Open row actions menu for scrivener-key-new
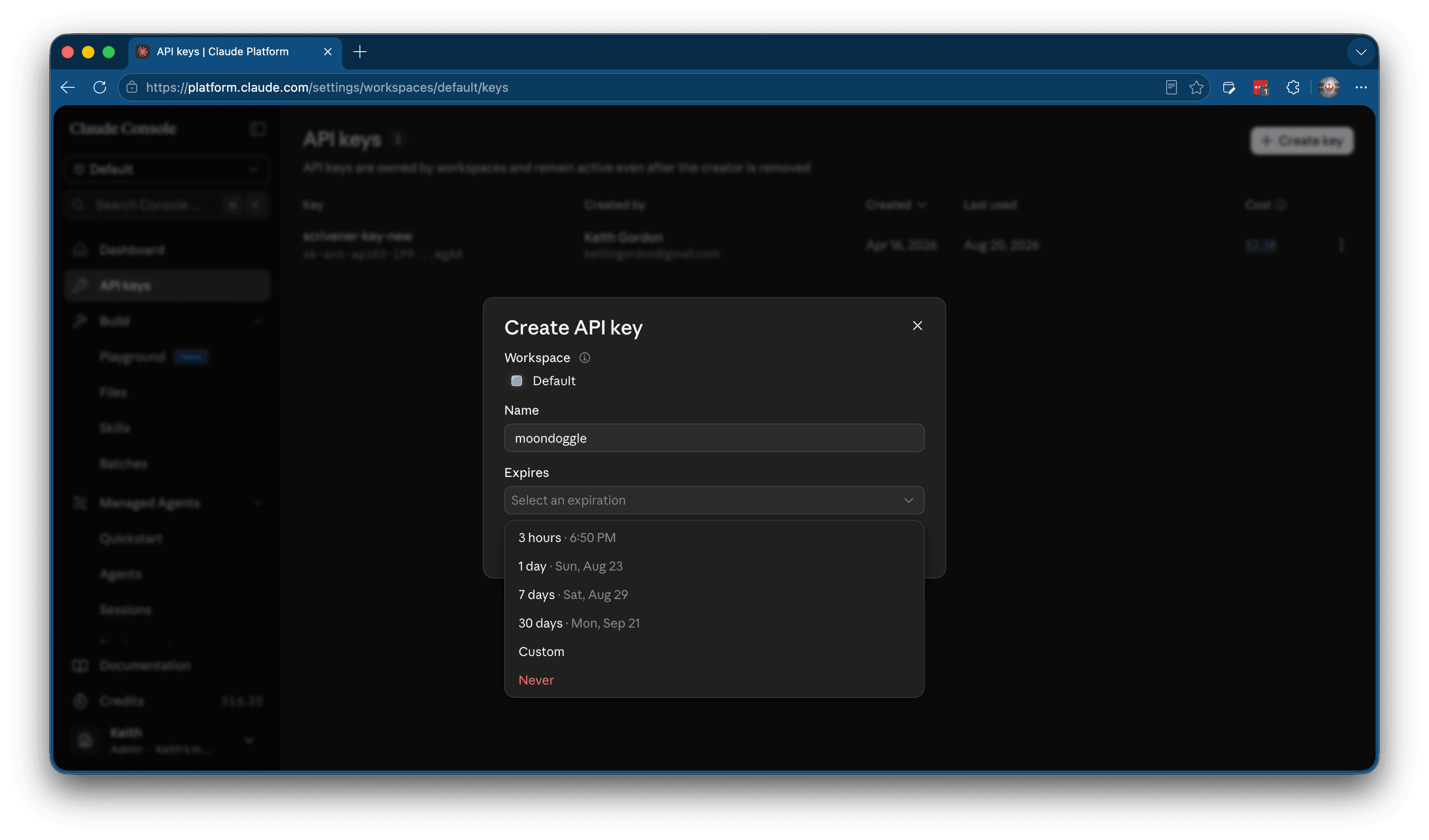The width and height of the screenshot is (1429, 840). click(x=1341, y=245)
